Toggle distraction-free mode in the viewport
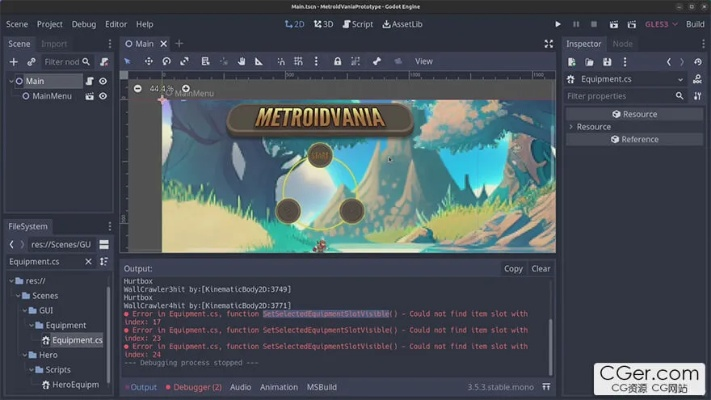 [x=548, y=44]
